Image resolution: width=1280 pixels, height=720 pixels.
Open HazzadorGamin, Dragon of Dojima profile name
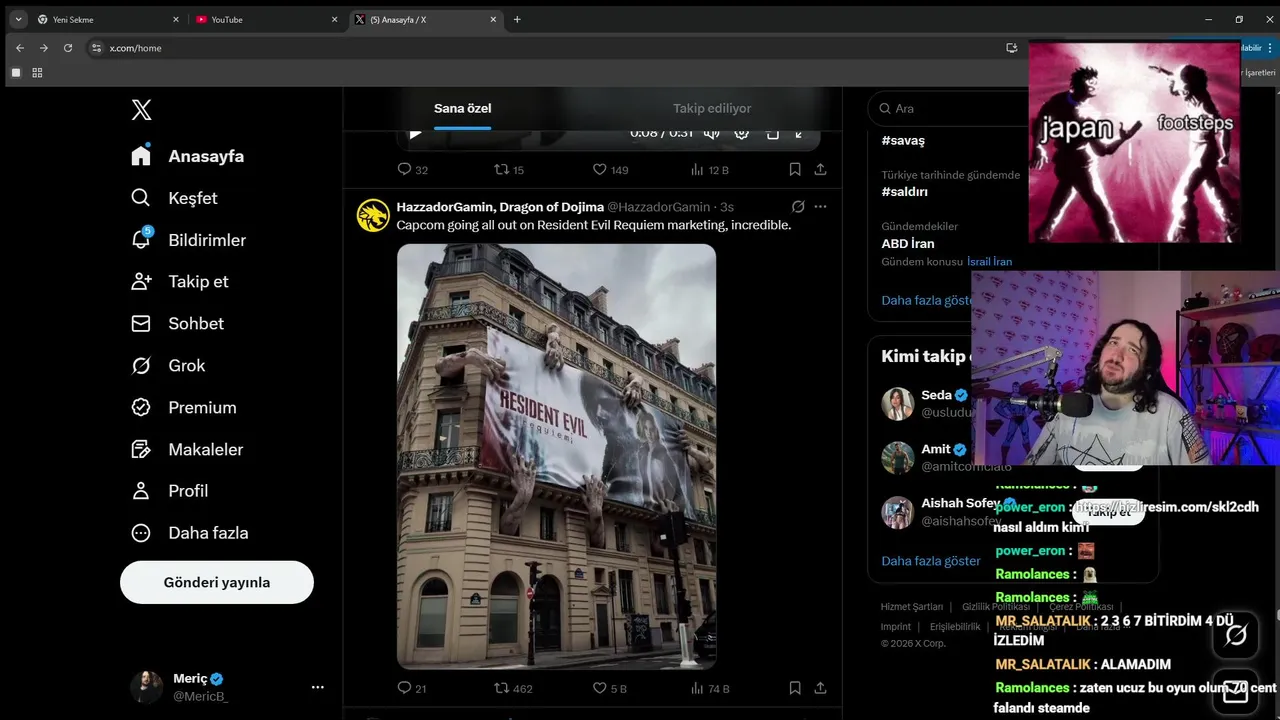(x=500, y=207)
